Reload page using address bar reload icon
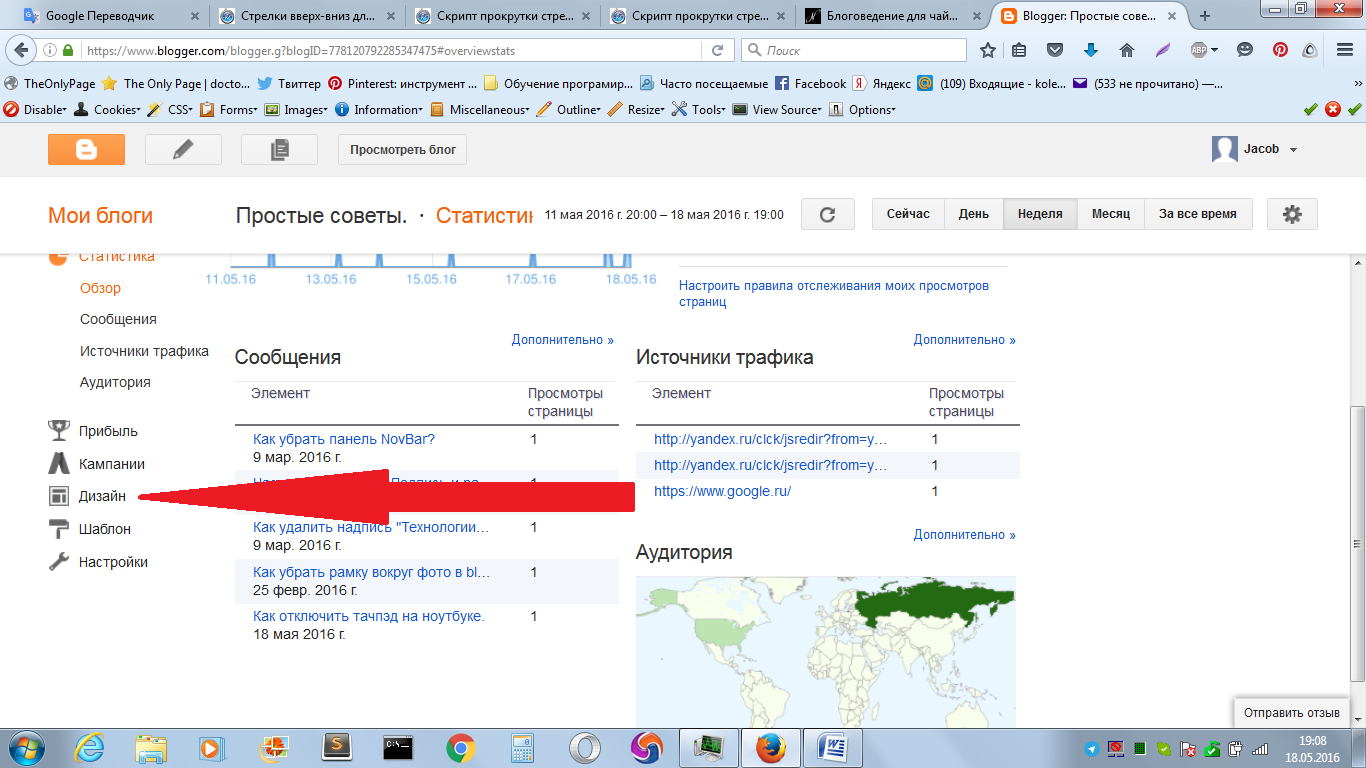 click(x=717, y=50)
